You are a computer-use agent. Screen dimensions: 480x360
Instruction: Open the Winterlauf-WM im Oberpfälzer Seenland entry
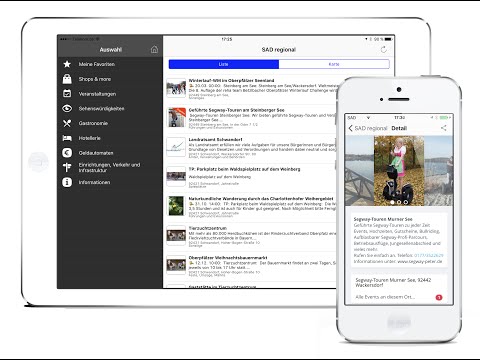pos(231,81)
